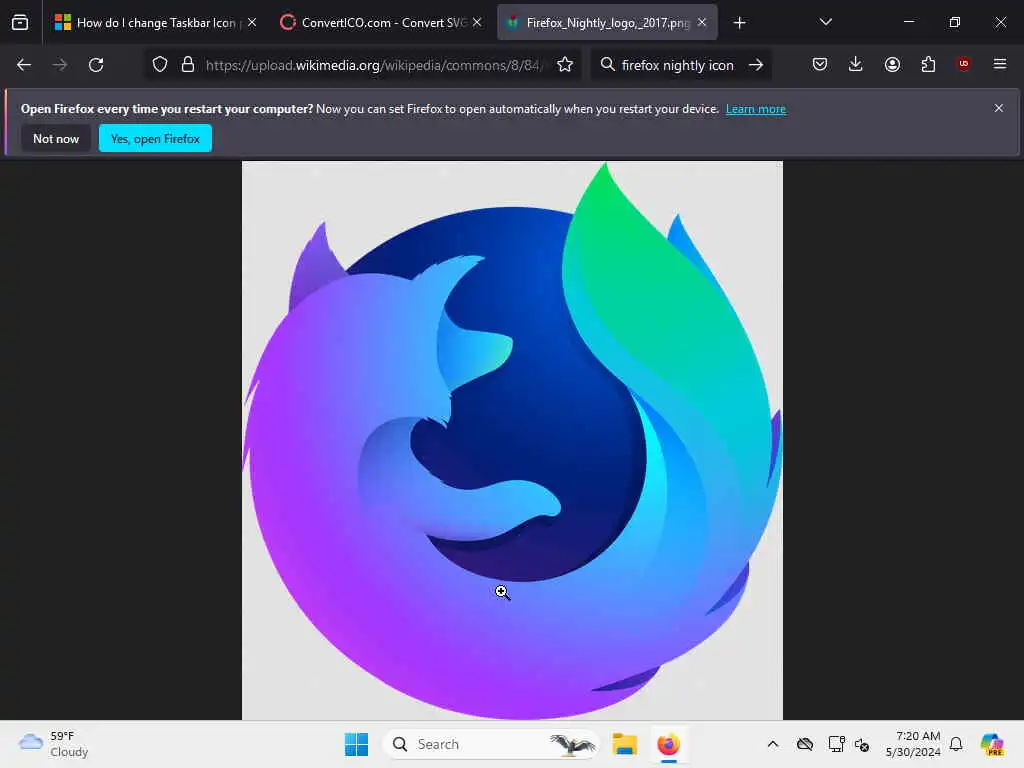Switch to ConvertICO.com tab
The height and width of the screenshot is (768, 1024).
(x=381, y=22)
